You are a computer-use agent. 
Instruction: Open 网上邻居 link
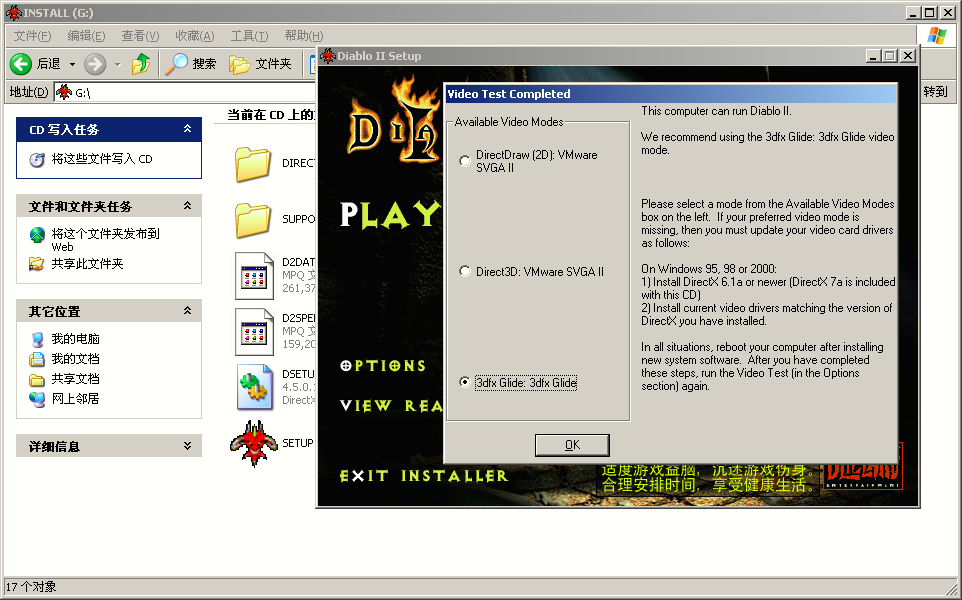(75, 399)
